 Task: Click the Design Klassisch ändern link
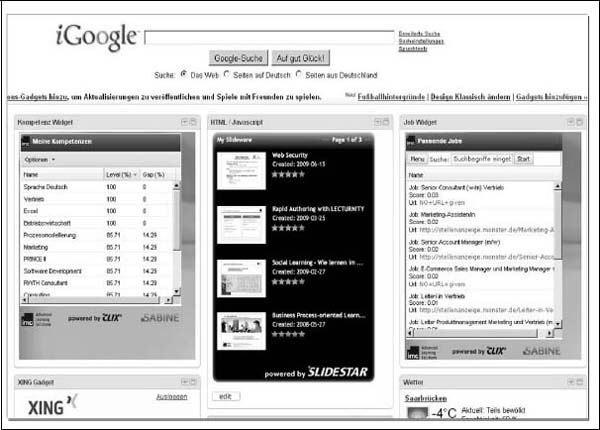click(x=470, y=97)
